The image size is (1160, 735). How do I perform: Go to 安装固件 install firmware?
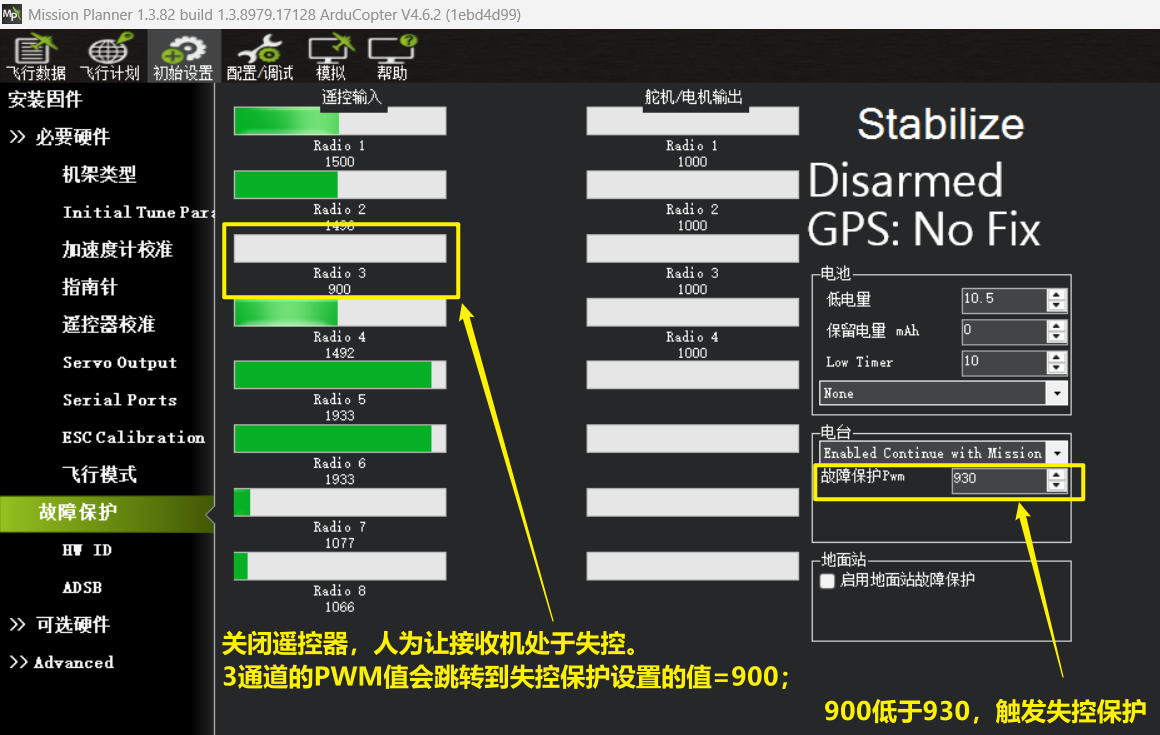click(45, 100)
